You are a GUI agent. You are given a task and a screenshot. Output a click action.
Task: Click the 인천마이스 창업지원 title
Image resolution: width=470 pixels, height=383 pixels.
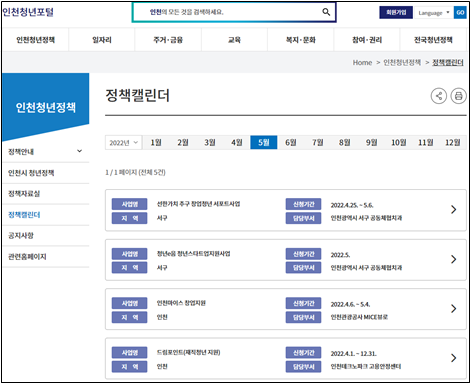[181, 303]
